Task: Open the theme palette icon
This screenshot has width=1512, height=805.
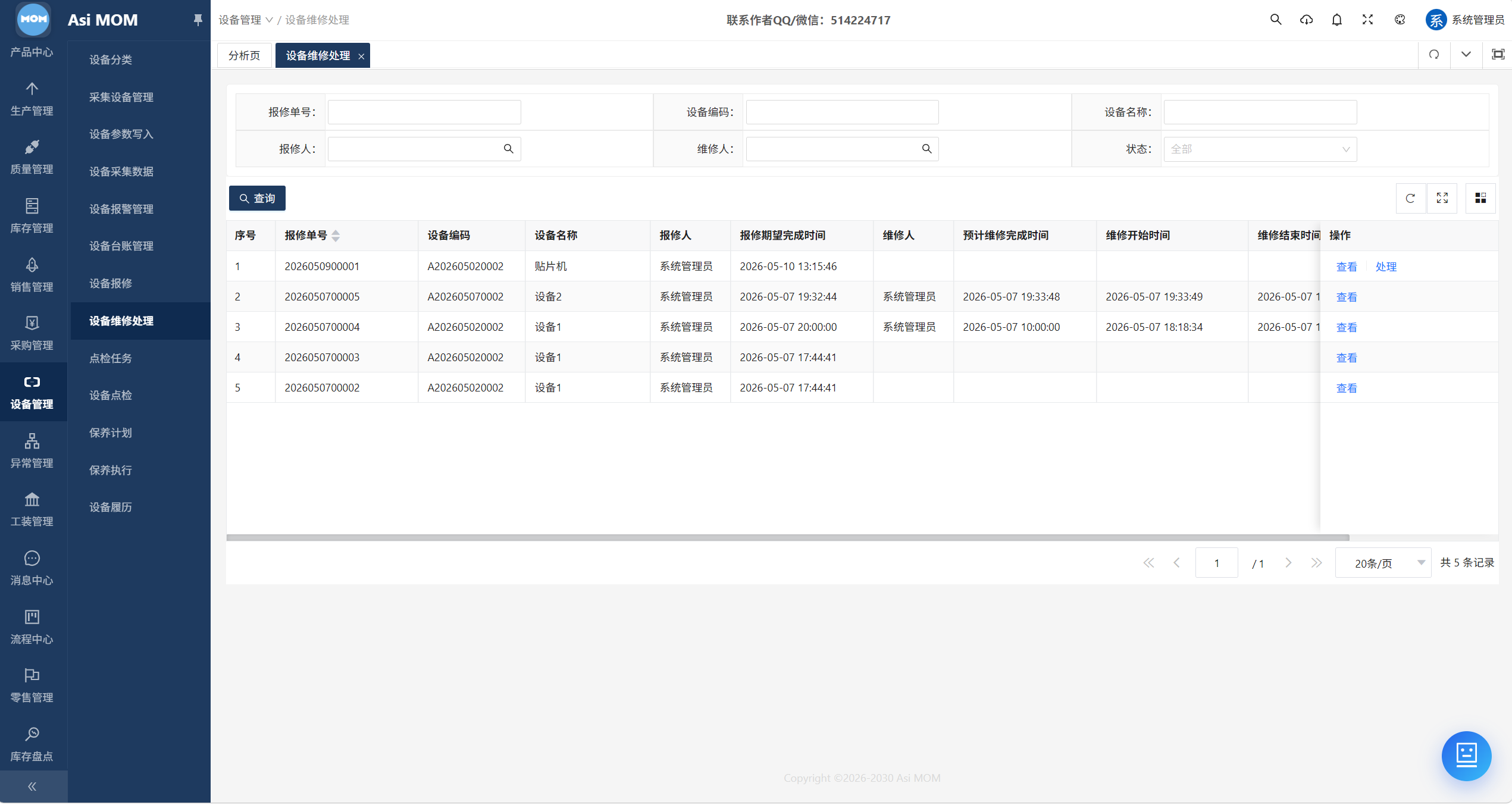Action: coord(1400,20)
